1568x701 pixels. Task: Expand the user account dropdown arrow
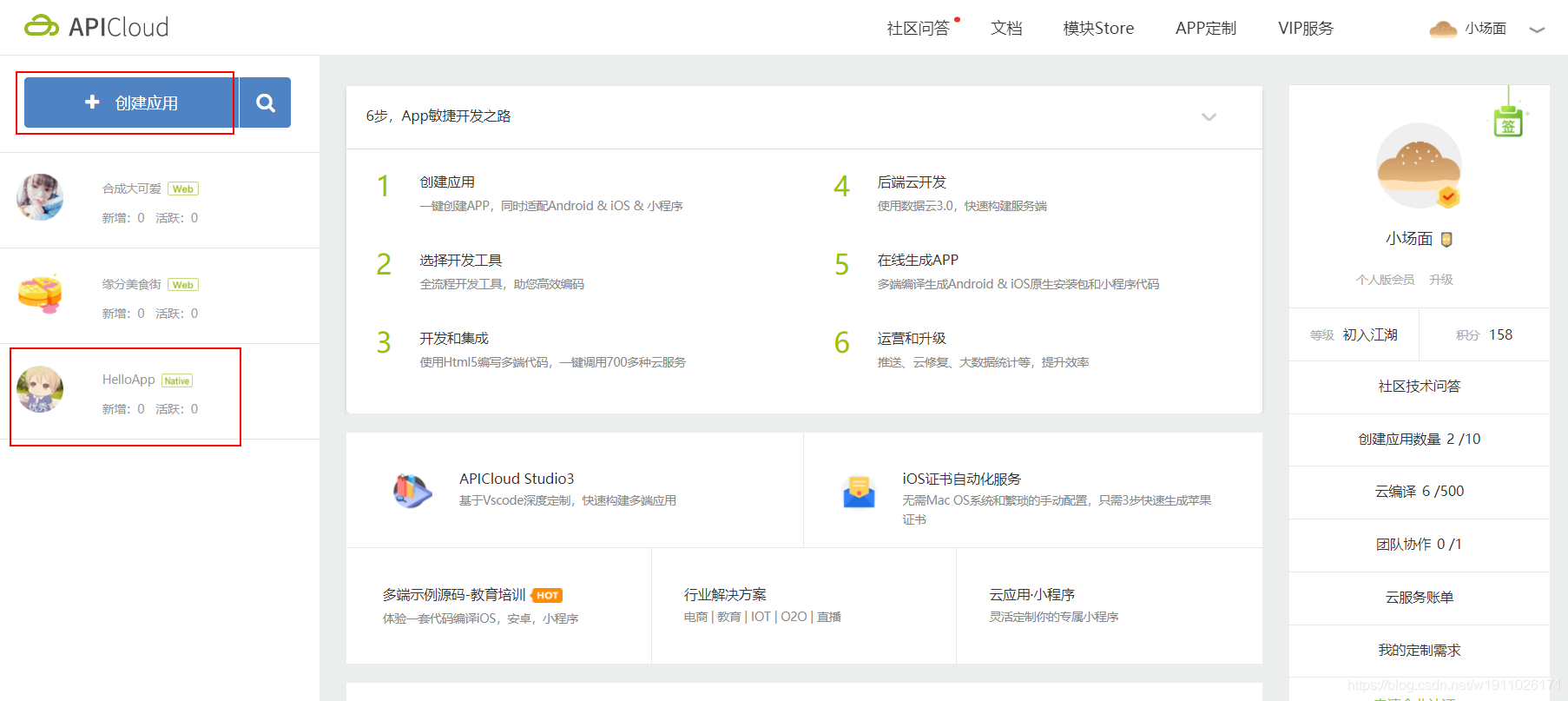[1537, 30]
